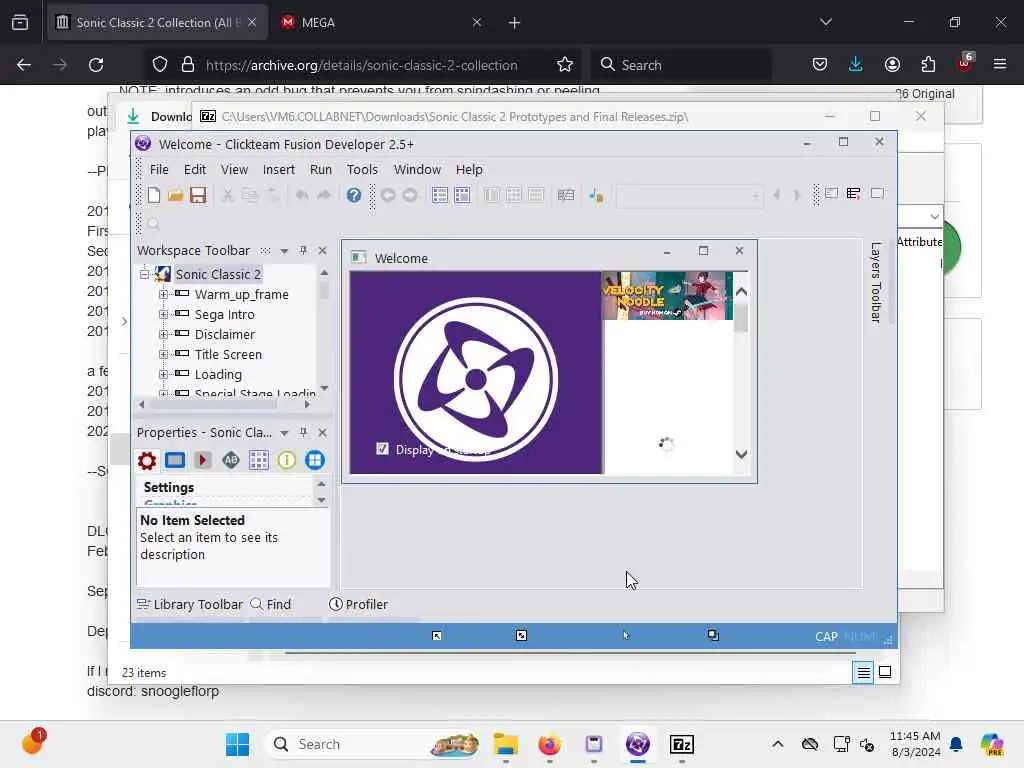Pin the Properties panel
Screen dimensions: 1024x768
point(303,432)
